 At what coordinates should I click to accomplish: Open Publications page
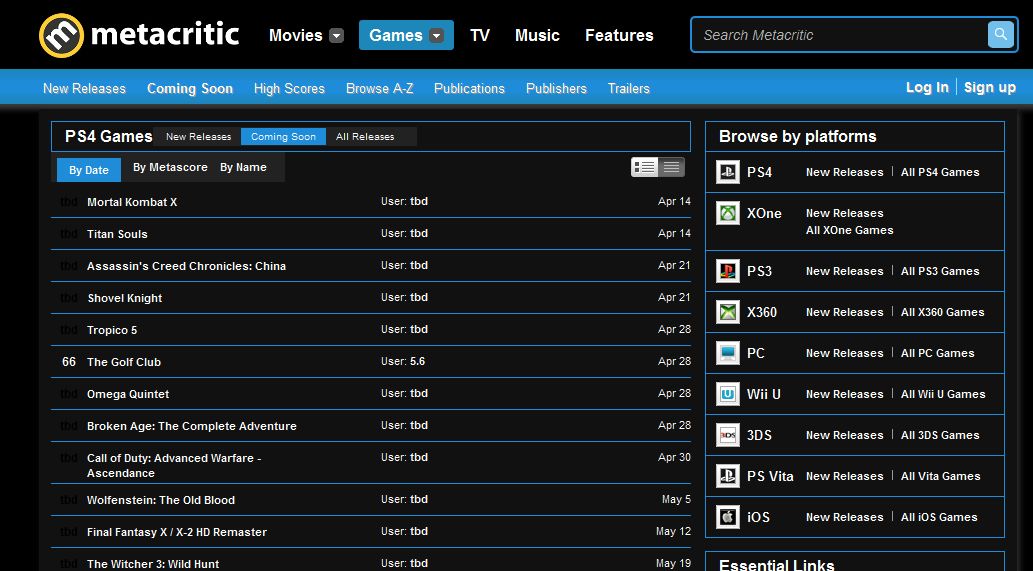click(x=469, y=88)
